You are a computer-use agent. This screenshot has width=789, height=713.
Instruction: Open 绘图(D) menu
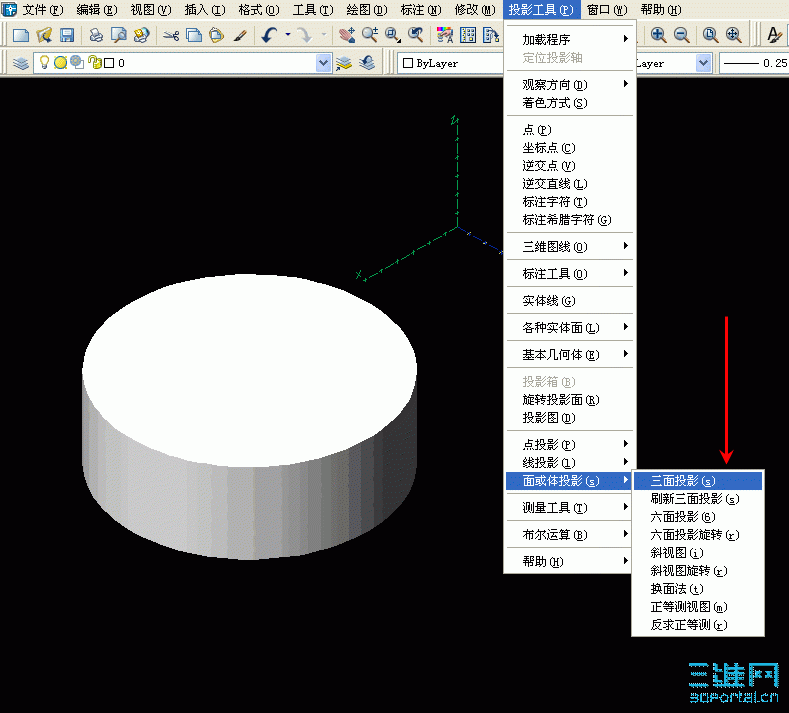(x=367, y=10)
